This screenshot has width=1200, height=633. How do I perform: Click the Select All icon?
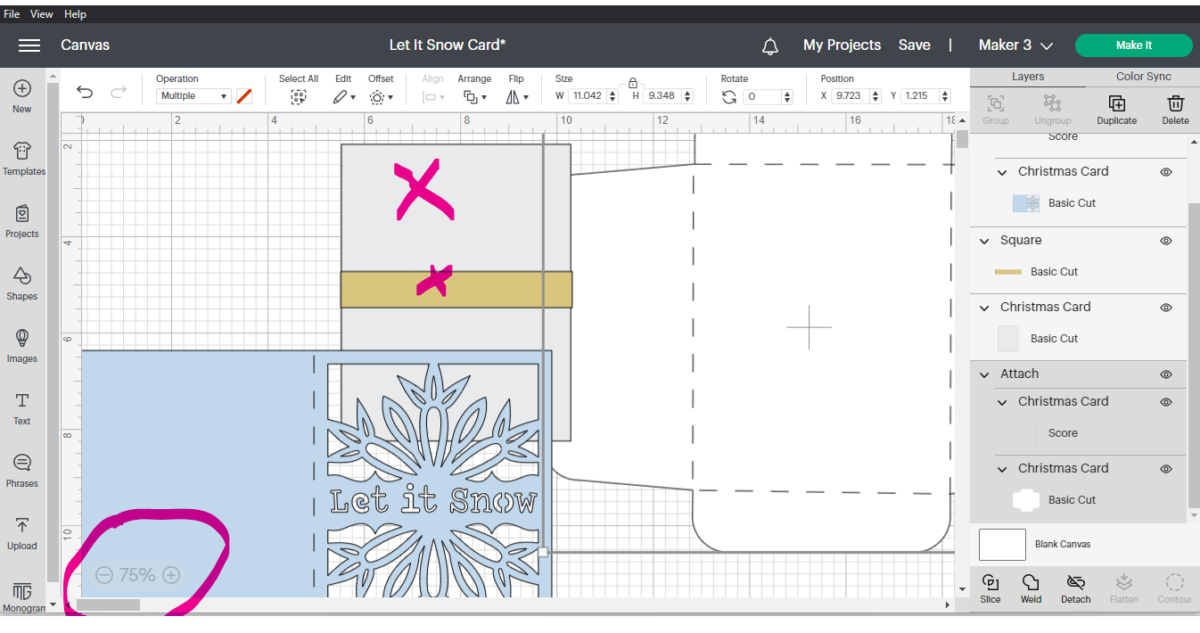pos(298,96)
